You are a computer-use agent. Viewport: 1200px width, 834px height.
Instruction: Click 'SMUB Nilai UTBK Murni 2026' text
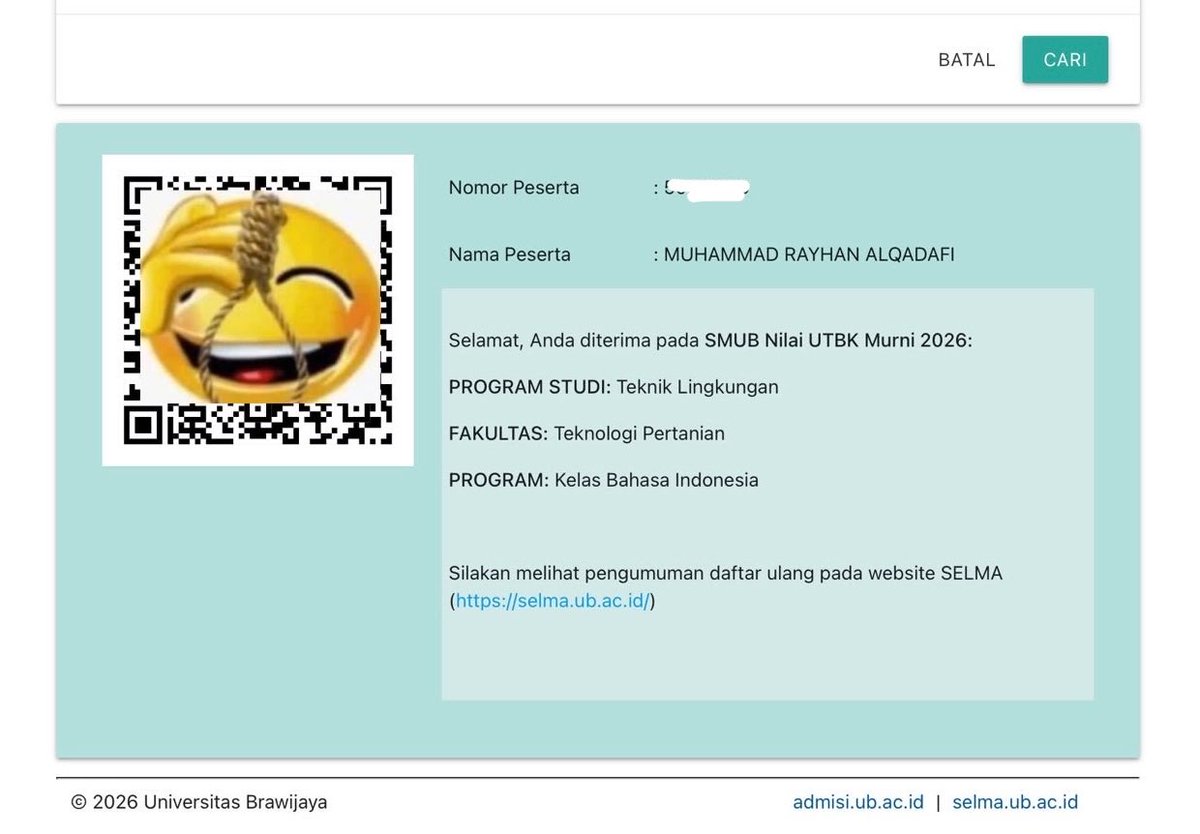coord(838,340)
